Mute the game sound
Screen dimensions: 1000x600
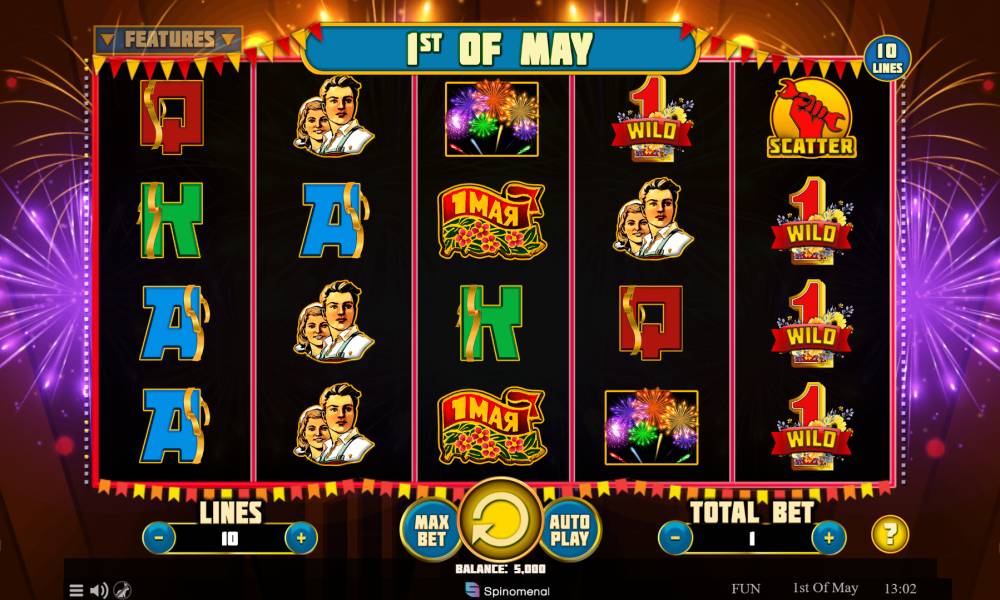(x=99, y=590)
